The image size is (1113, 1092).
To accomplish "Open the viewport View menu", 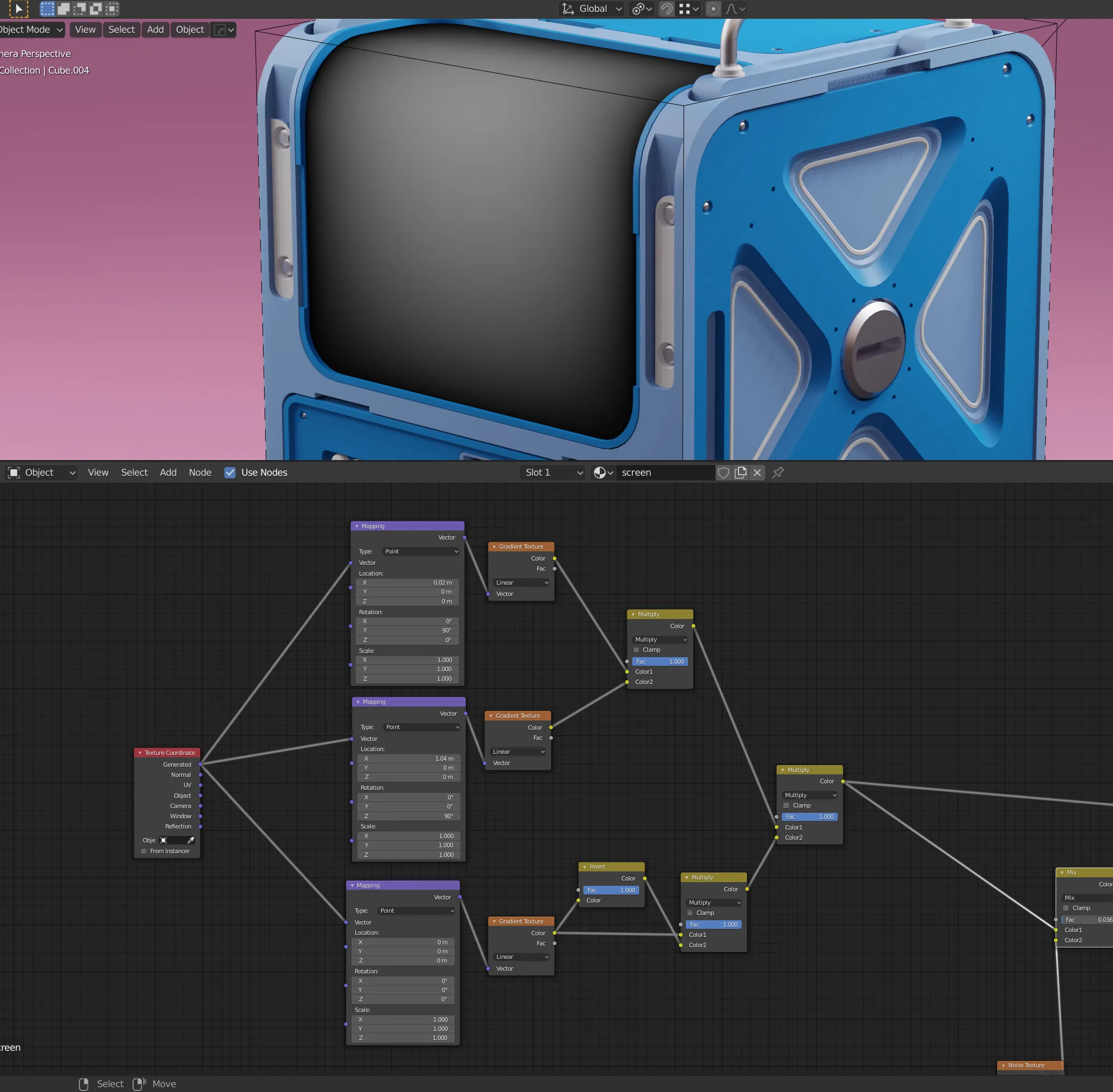I will point(85,29).
